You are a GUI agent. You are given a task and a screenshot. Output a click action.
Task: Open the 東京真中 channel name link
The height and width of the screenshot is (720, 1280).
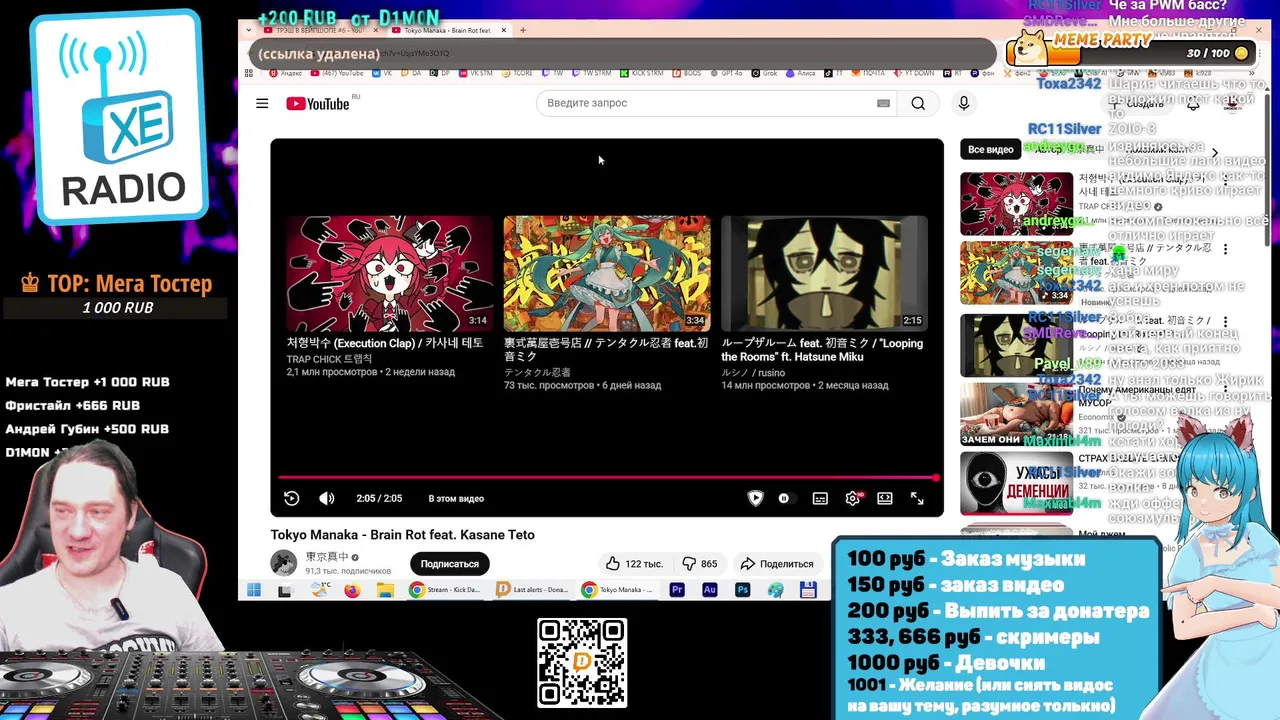pos(327,557)
